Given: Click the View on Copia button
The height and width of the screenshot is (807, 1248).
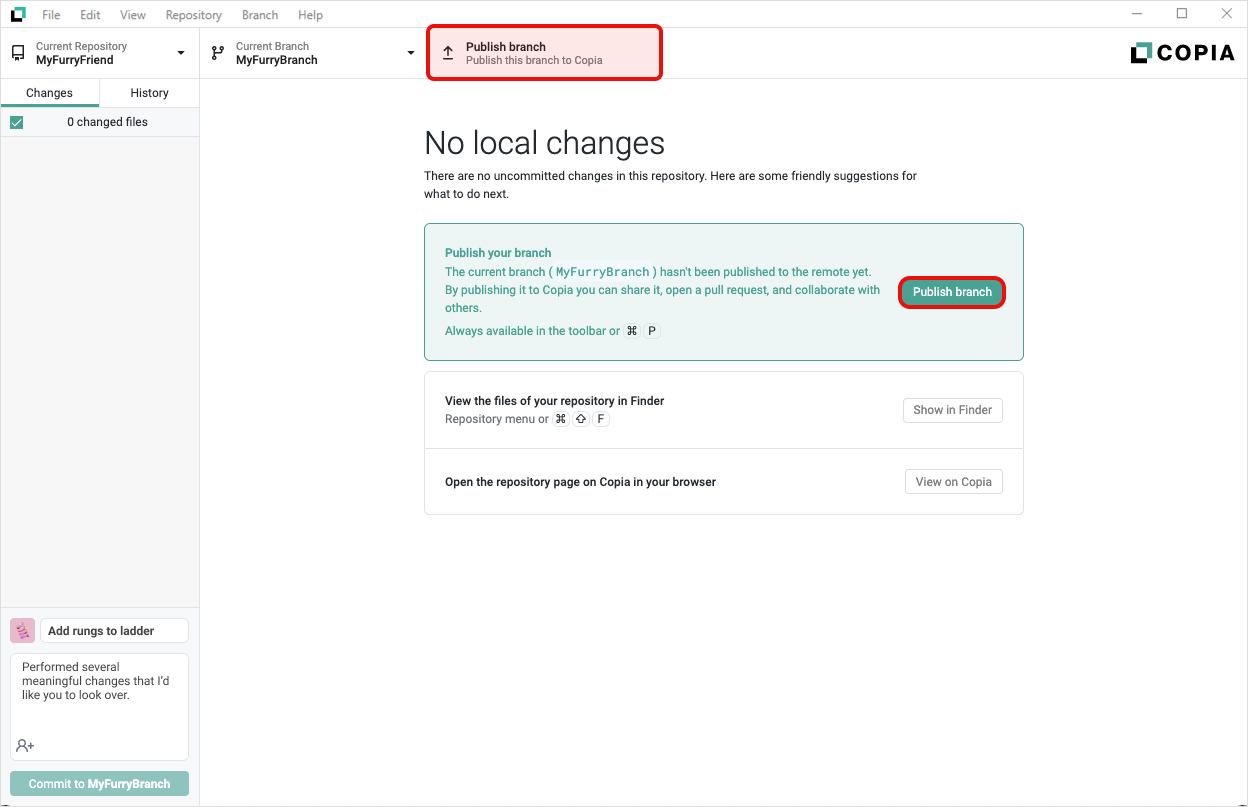Looking at the screenshot, I should (x=953, y=482).
